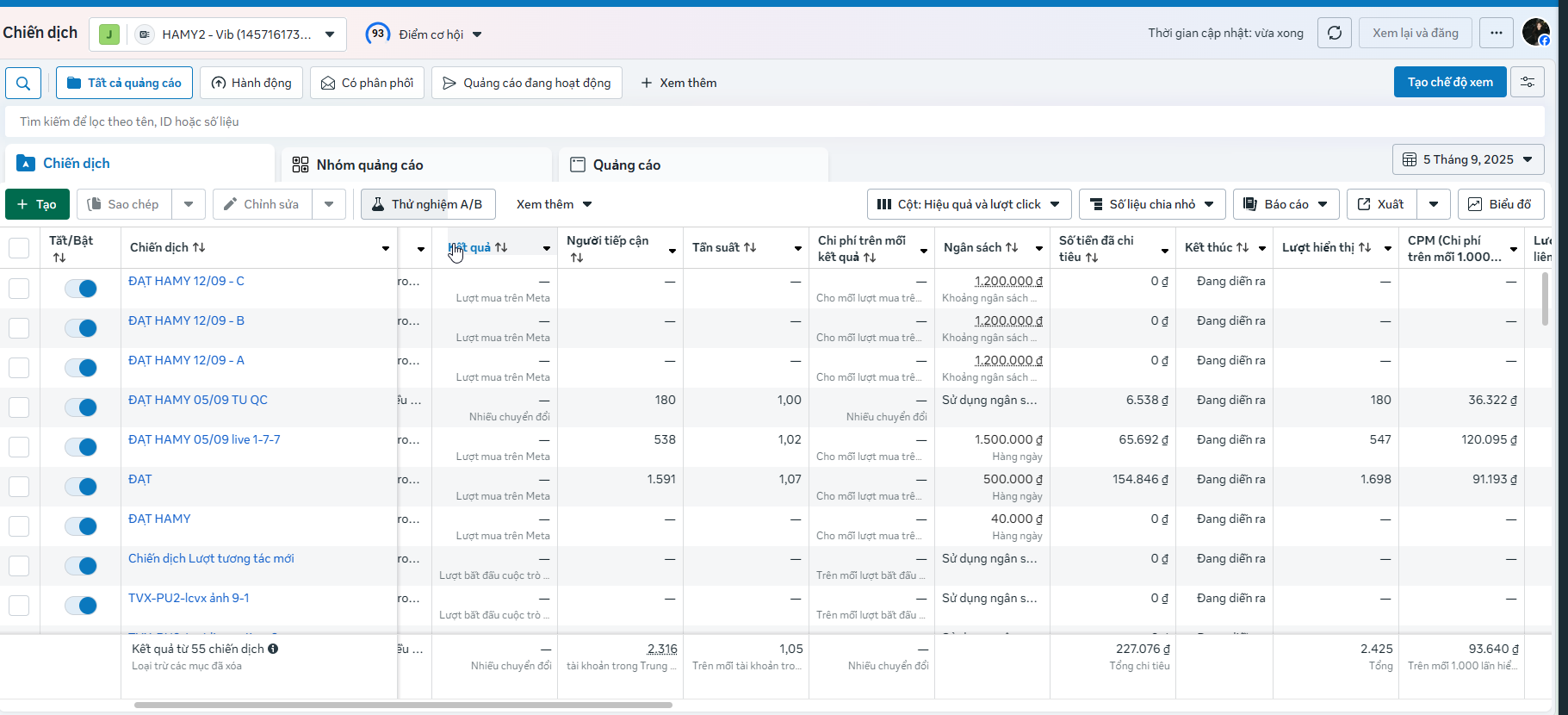1568x715 pixels.
Task: Sort by Chi phí trên mỗi kết quả arrows
Action: click(870, 258)
